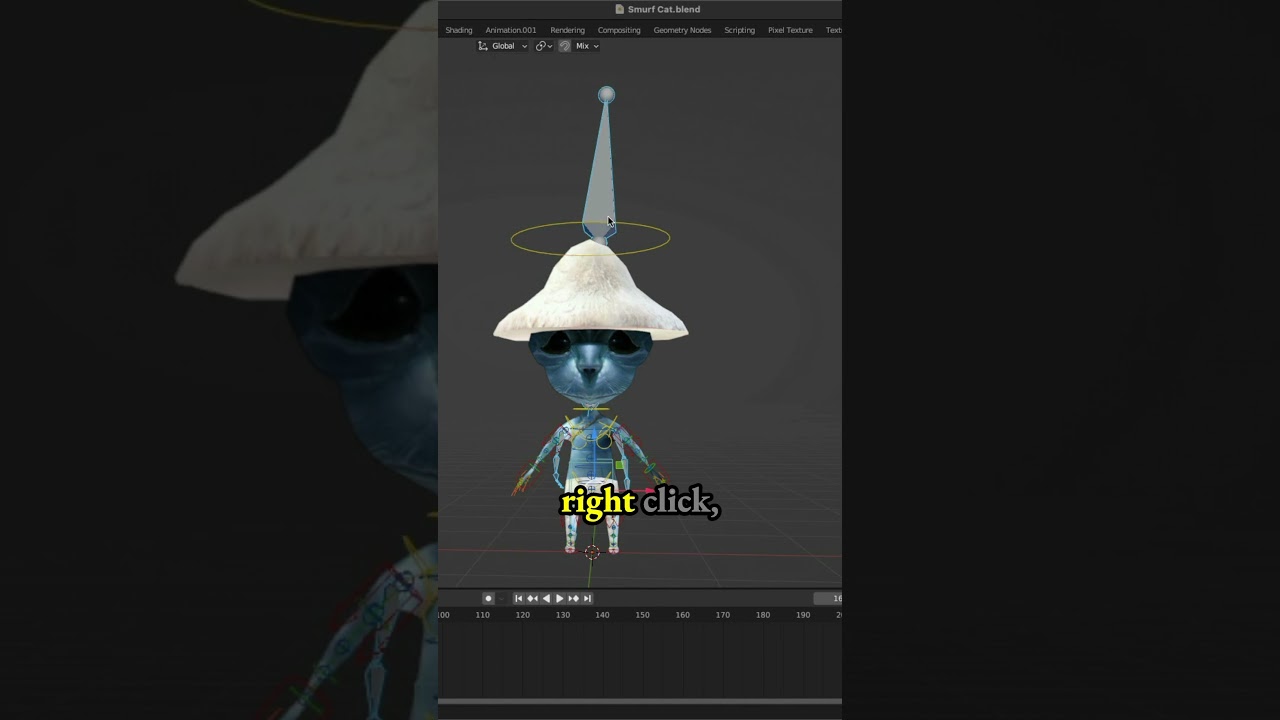Click frame 130 on the timeline ruler
The height and width of the screenshot is (720, 1280).
pyautogui.click(x=563, y=615)
